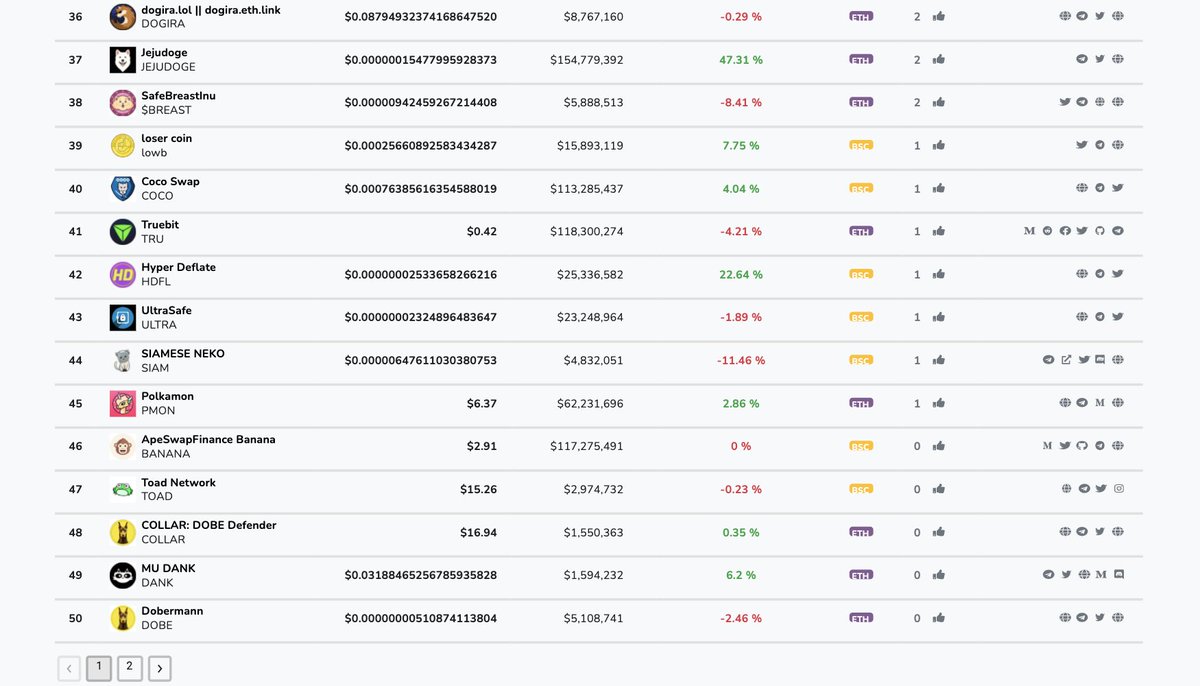
Task: Open Toad Network's Instagram icon
Action: [1119, 489]
